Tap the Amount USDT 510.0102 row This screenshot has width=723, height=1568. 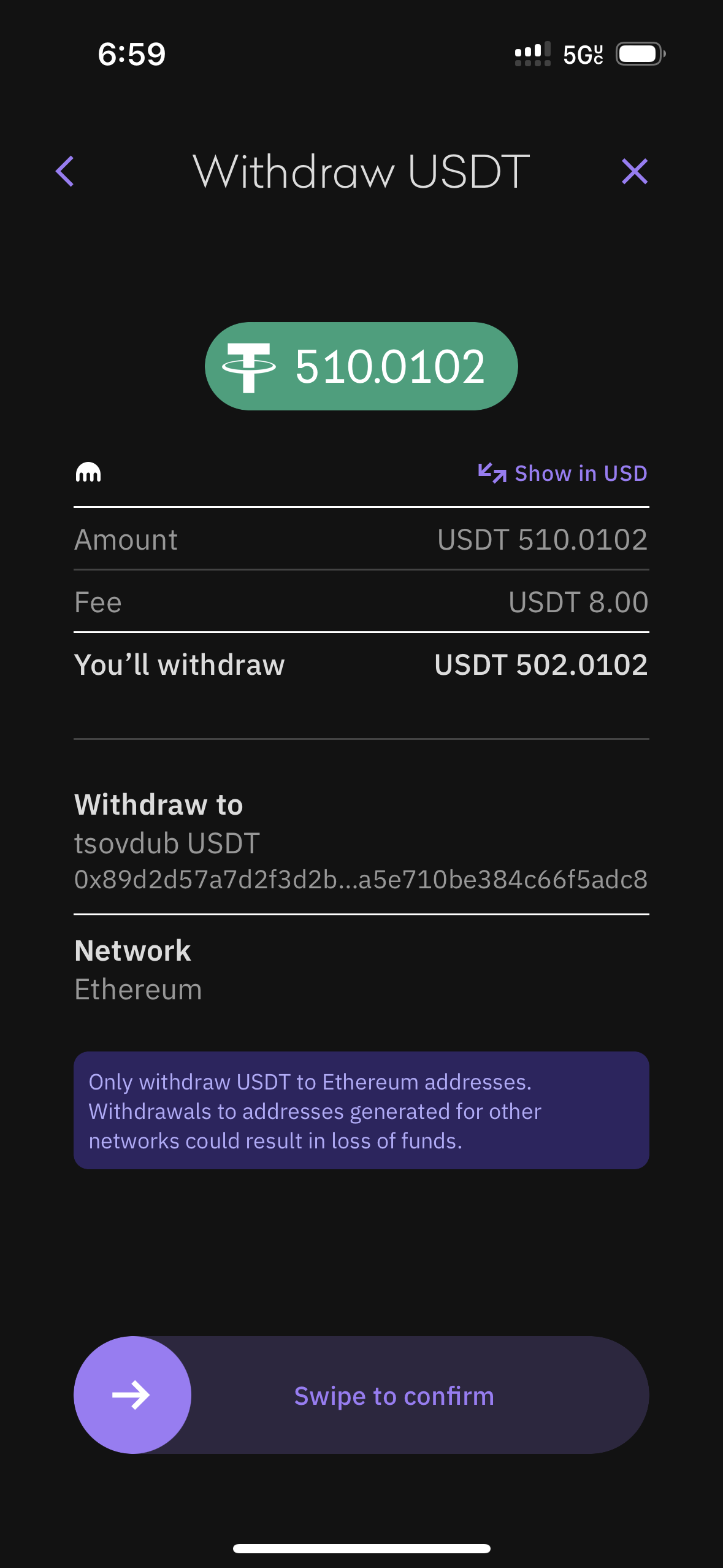click(x=361, y=540)
